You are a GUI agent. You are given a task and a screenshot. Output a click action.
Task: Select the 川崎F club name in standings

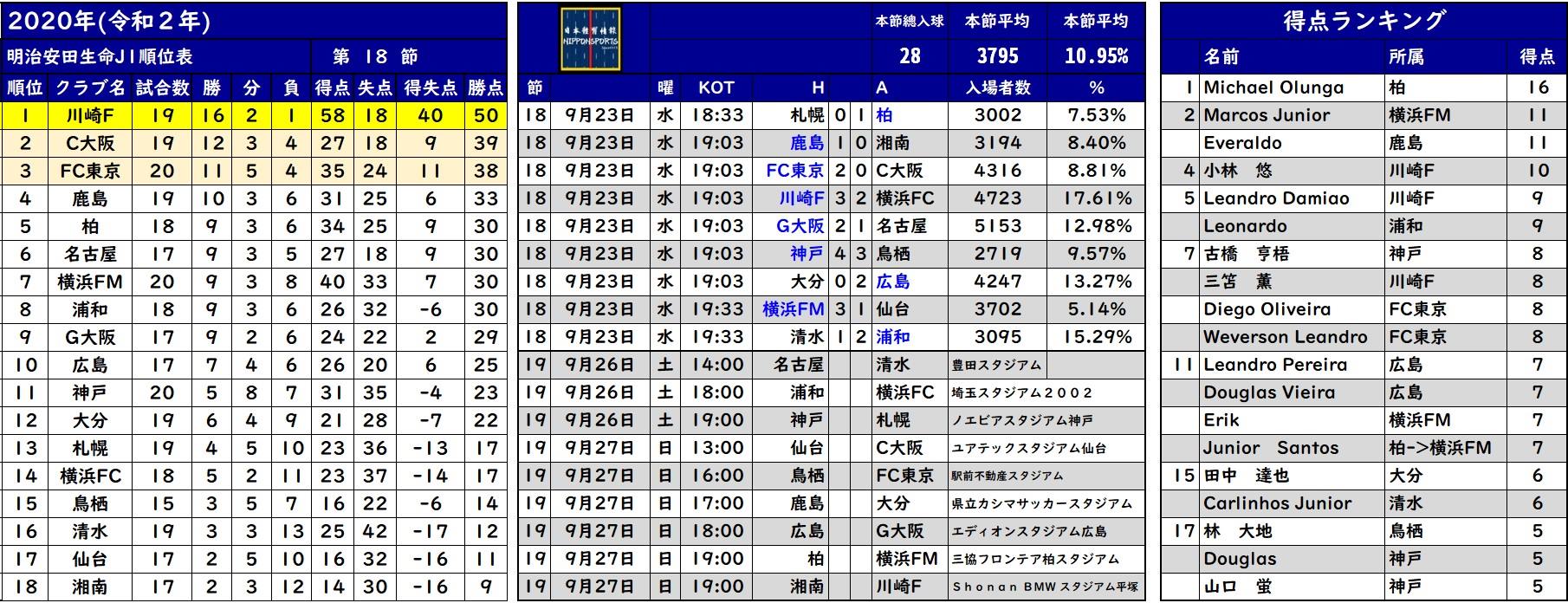[x=90, y=115]
